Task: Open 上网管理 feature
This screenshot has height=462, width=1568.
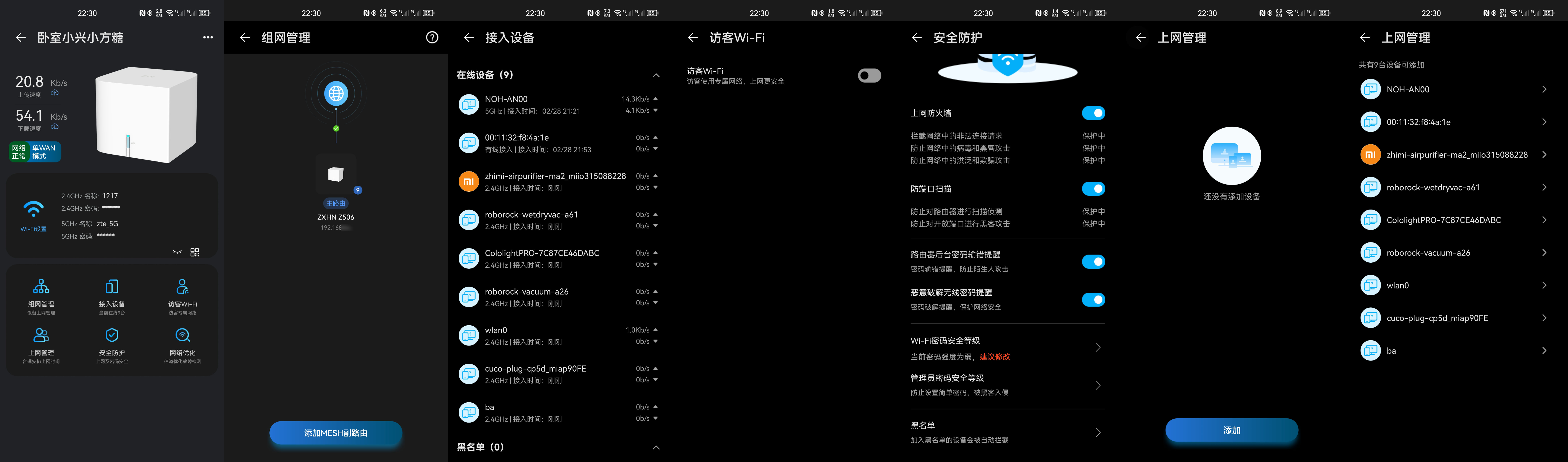Action: click(41, 346)
